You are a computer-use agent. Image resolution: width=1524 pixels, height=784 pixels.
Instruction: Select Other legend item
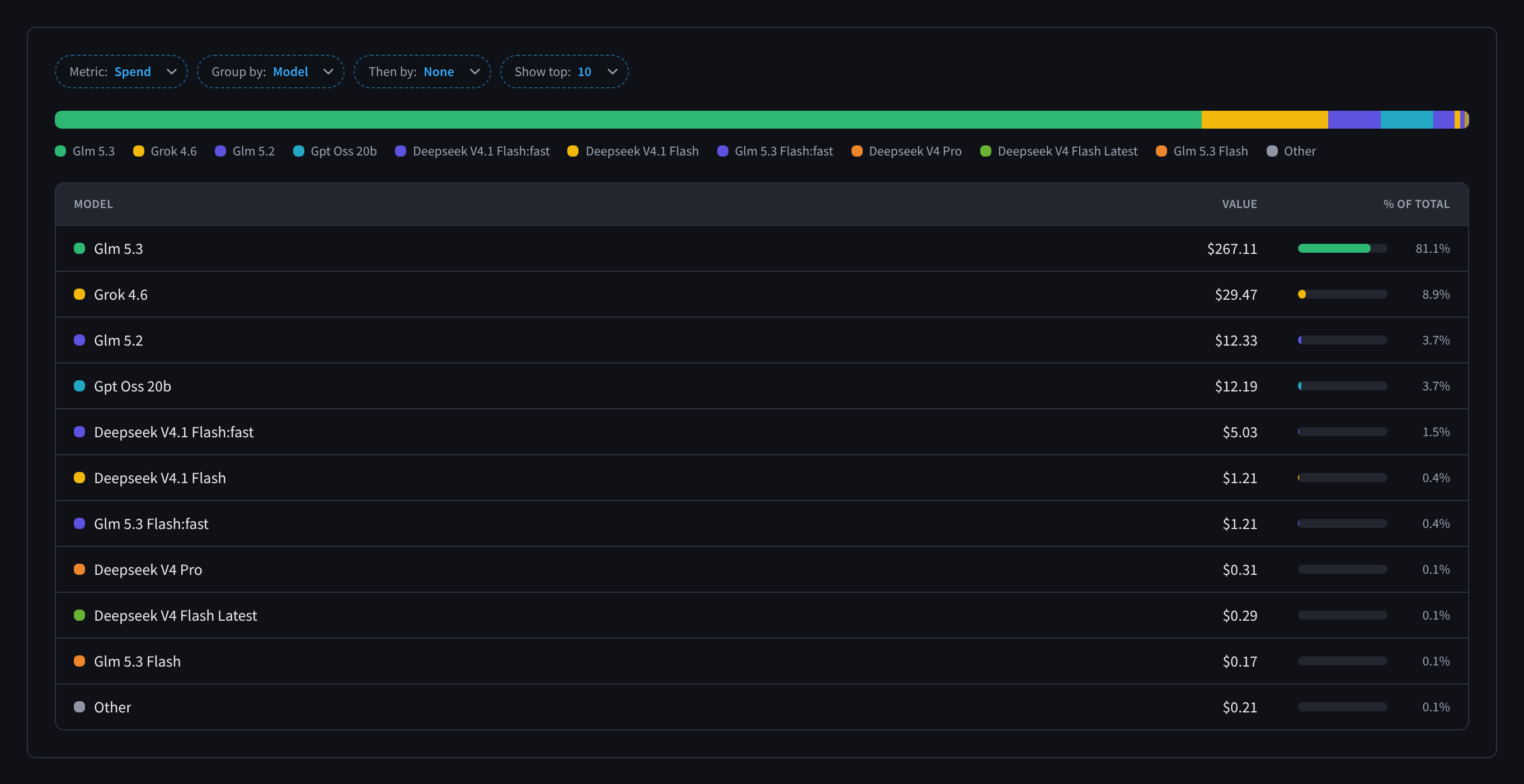coord(1291,151)
